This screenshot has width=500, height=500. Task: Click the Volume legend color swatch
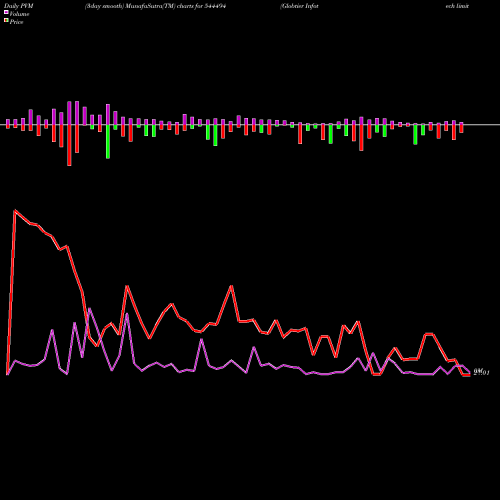pyautogui.click(x=6, y=12)
